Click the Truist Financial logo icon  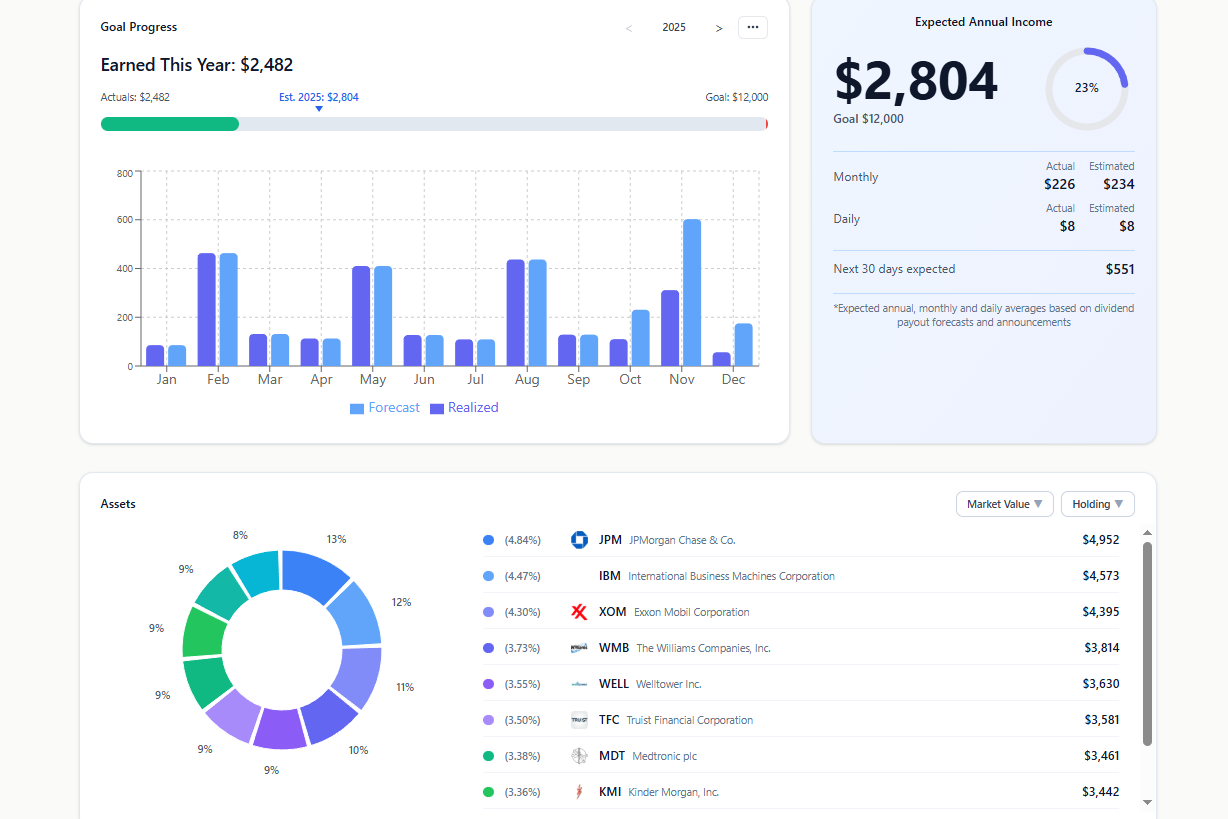pos(579,720)
